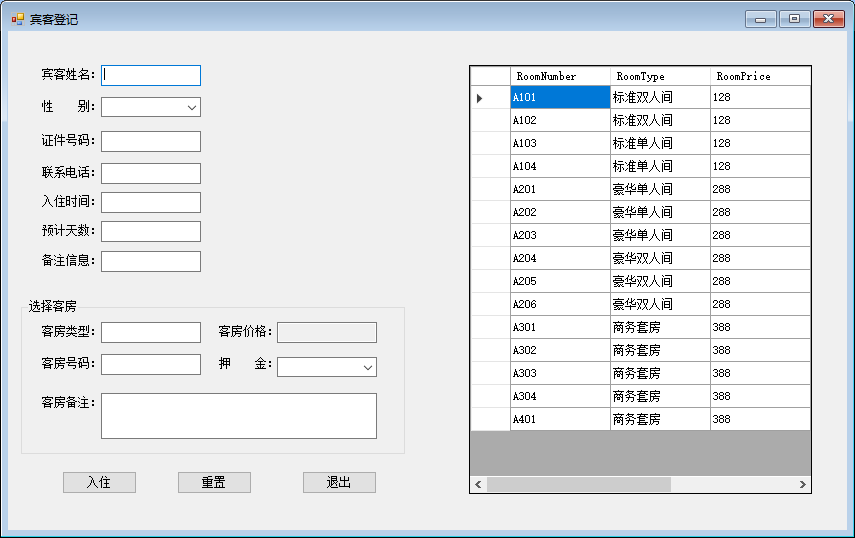This screenshot has height=538, width=855.
Task: Select the 预计天数 text box
Action: pyautogui.click(x=151, y=231)
